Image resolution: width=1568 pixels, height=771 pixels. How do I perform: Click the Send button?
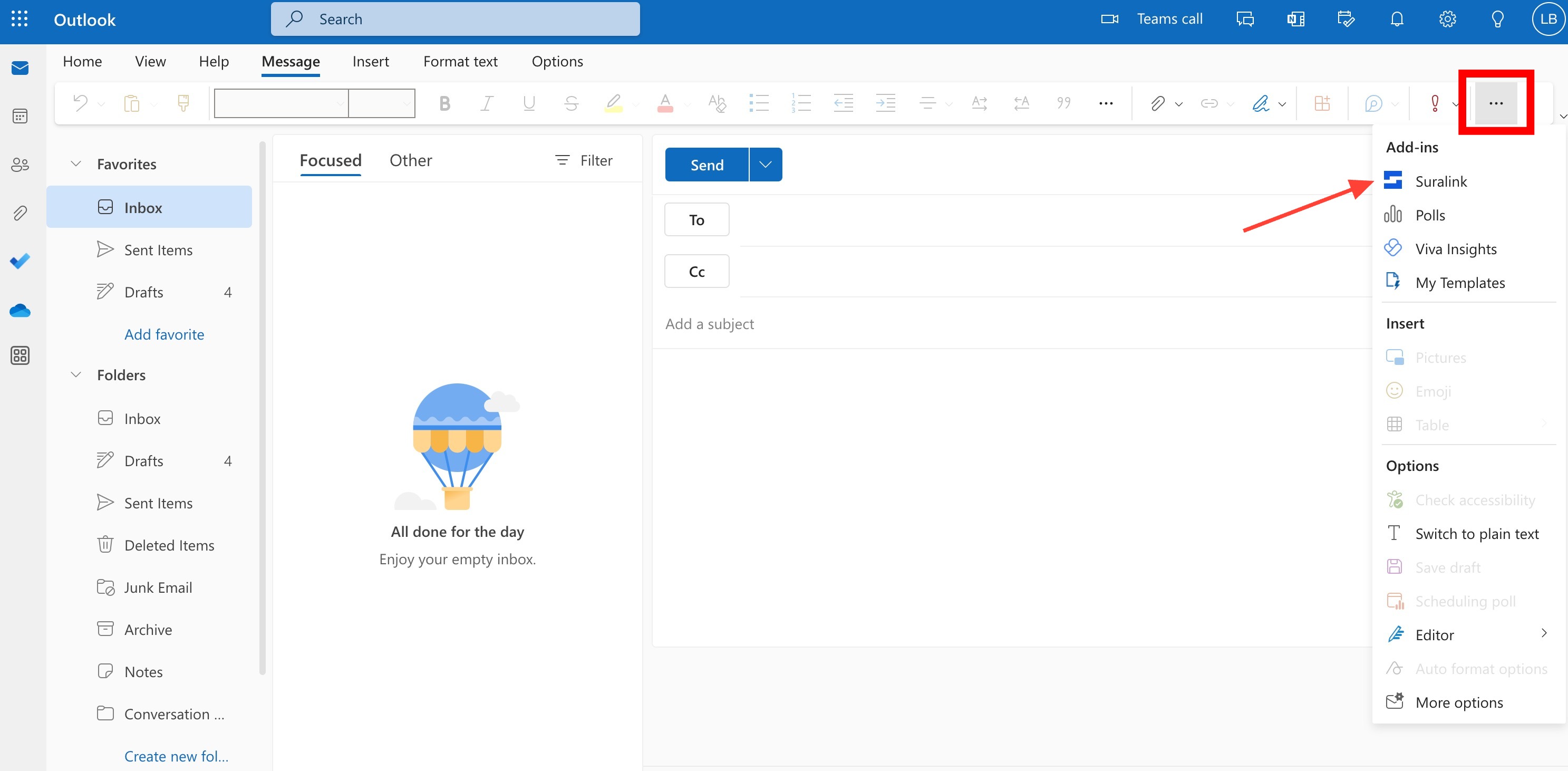point(706,165)
